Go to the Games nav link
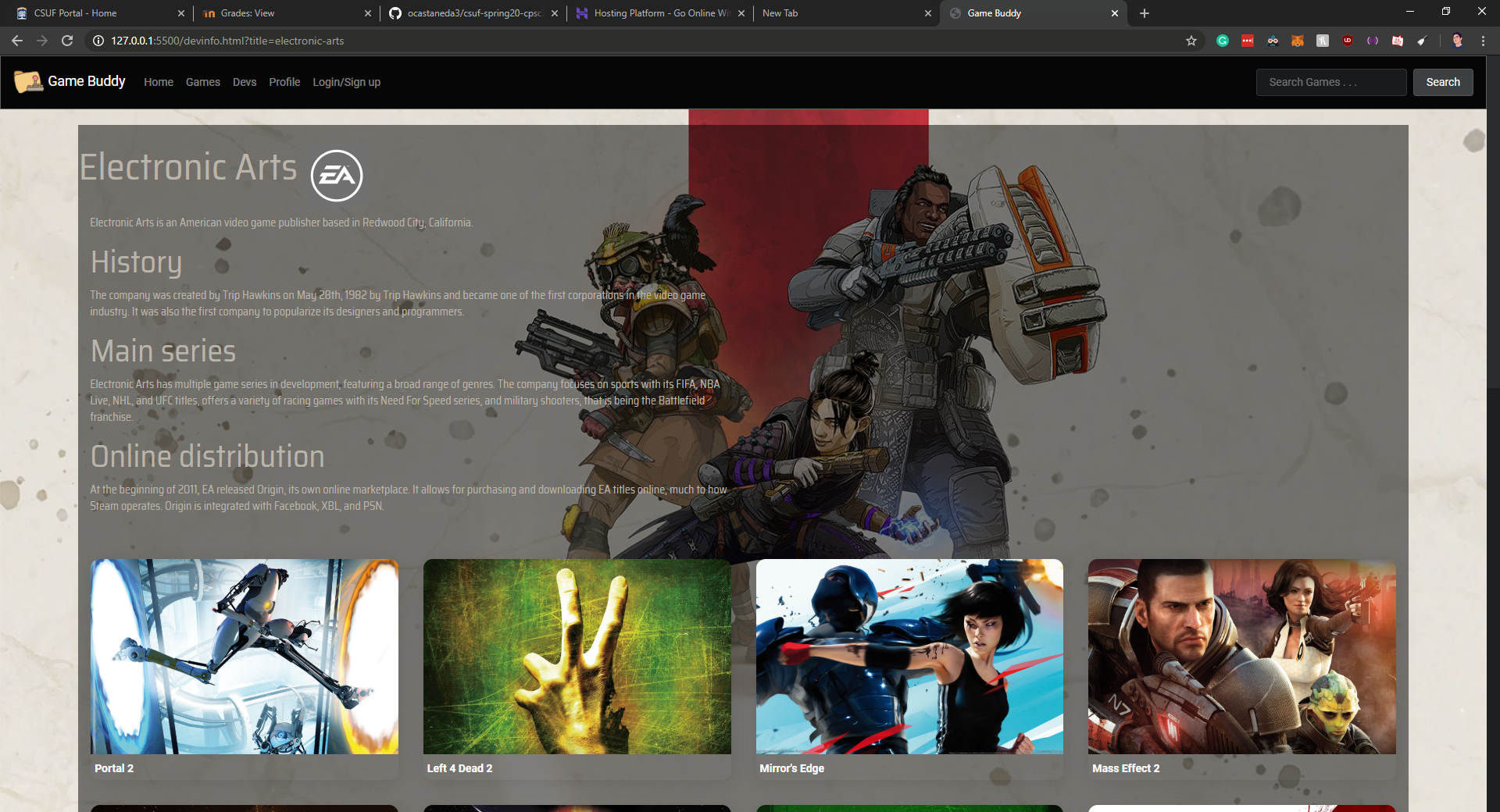This screenshot has width=1500, height=812. [203, 82]
